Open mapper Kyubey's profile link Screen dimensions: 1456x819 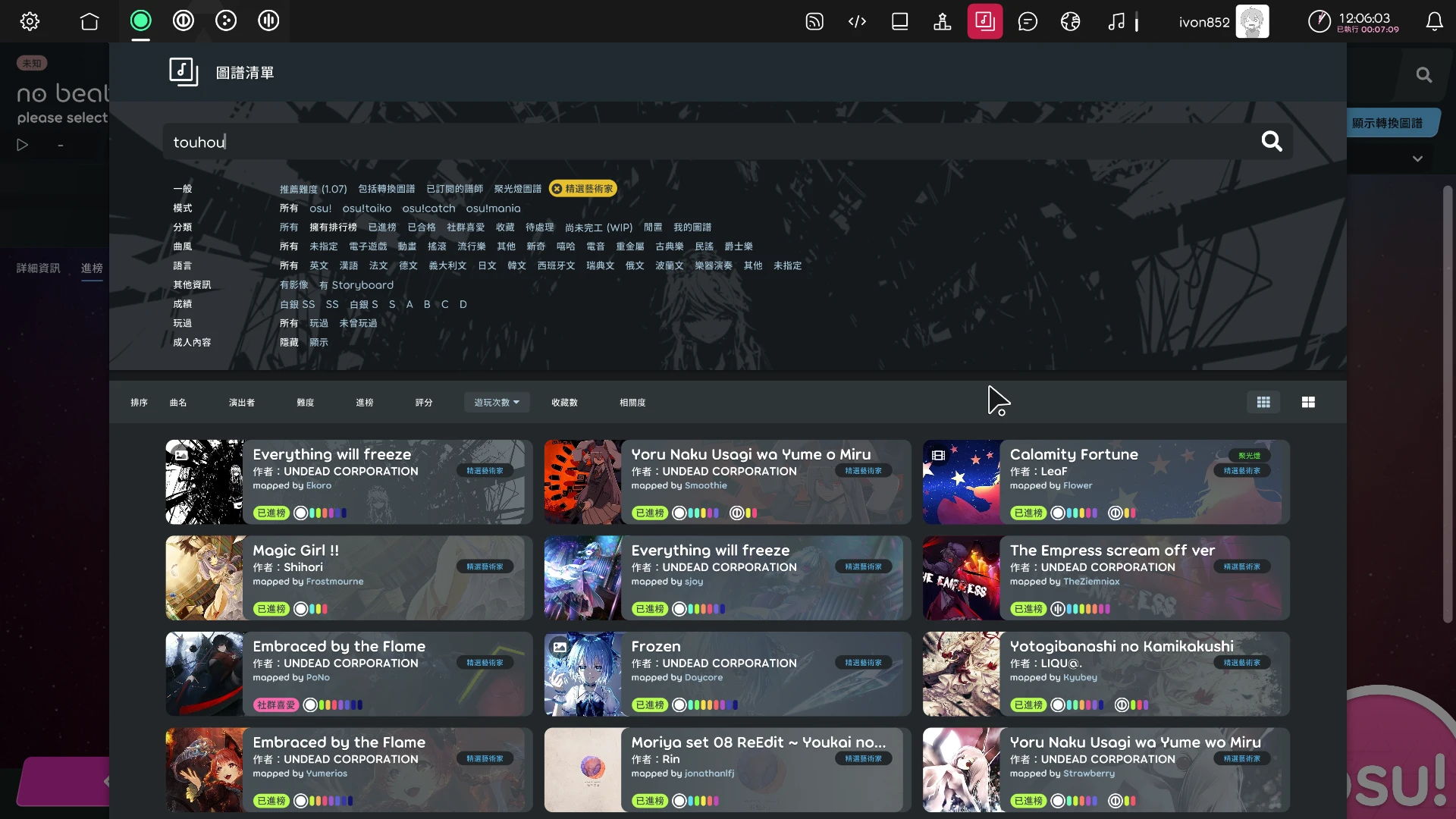(1080, 677)
